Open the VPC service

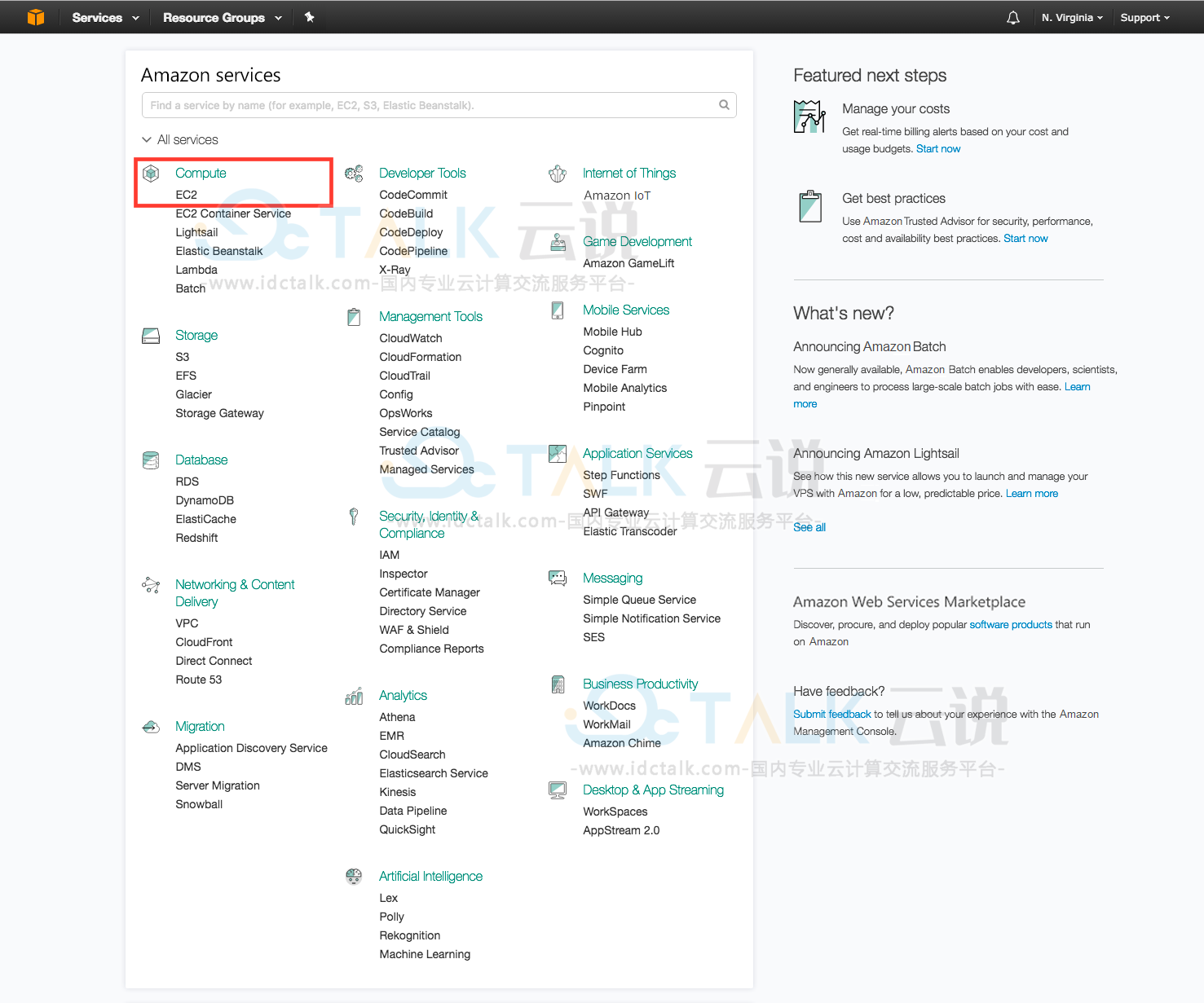pos(187,623)
